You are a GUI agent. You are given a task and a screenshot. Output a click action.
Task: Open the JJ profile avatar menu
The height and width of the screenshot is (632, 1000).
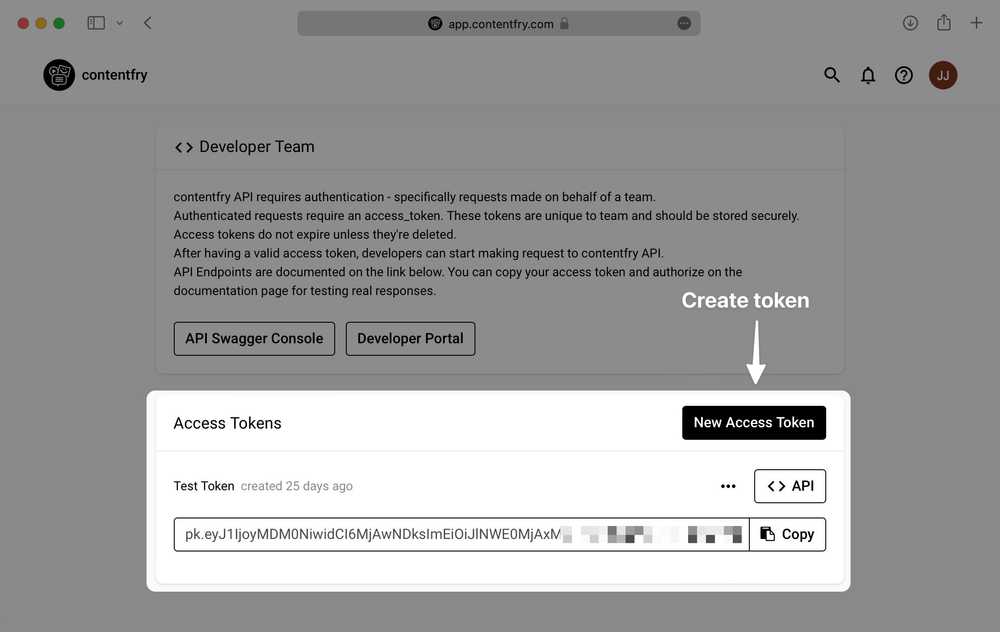pos(941,74)
